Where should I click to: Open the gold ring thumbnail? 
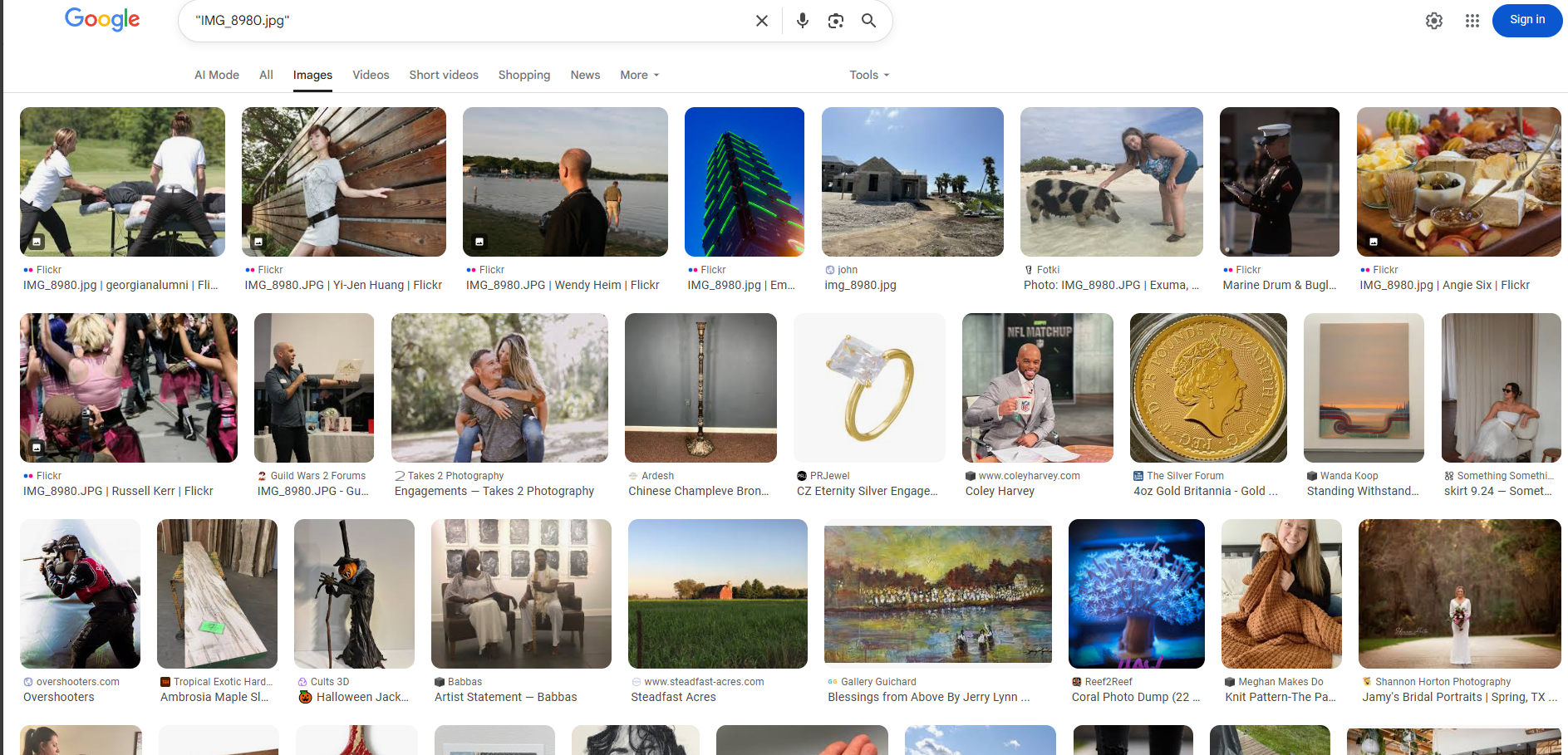coord(869,388)
